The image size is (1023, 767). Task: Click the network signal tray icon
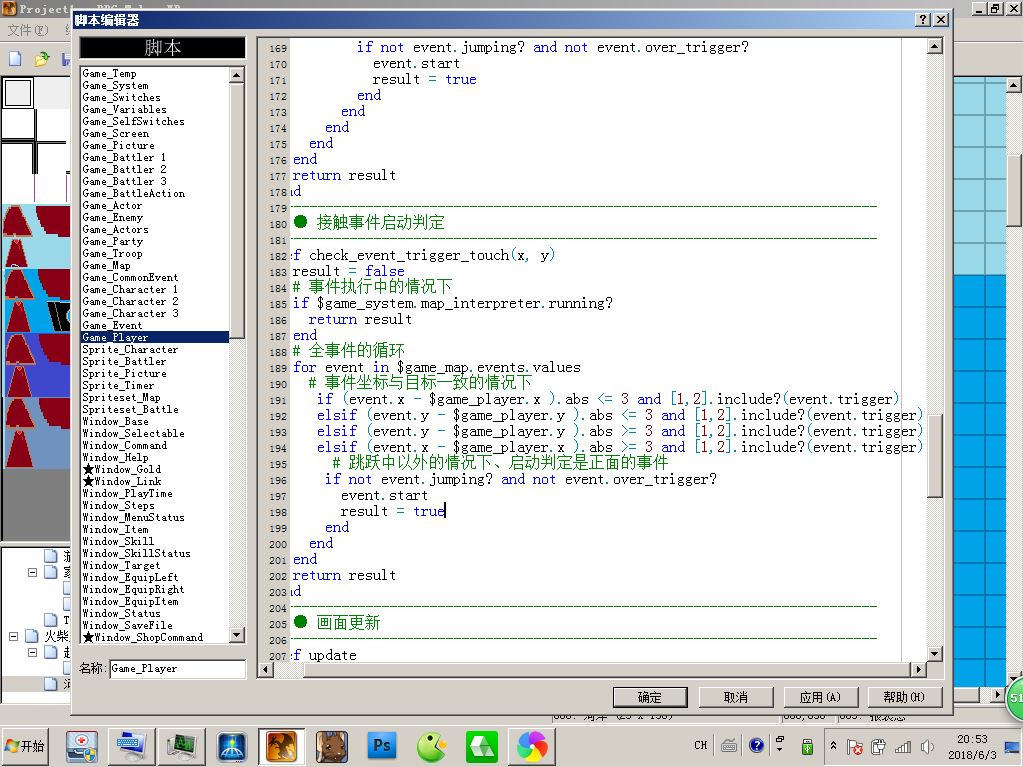(904, 747)
